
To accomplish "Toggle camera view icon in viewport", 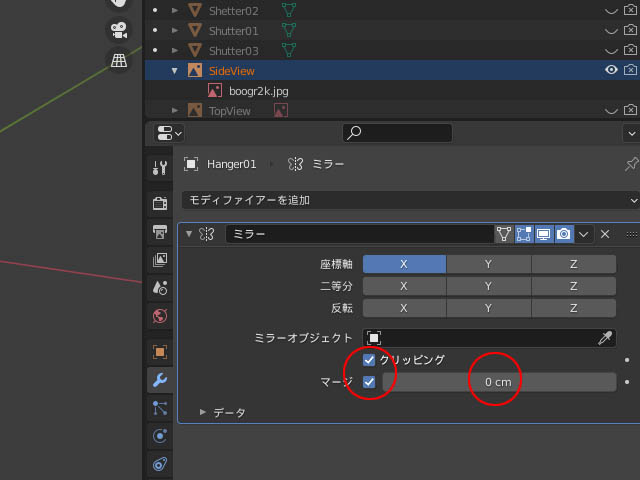I will 119,30.
